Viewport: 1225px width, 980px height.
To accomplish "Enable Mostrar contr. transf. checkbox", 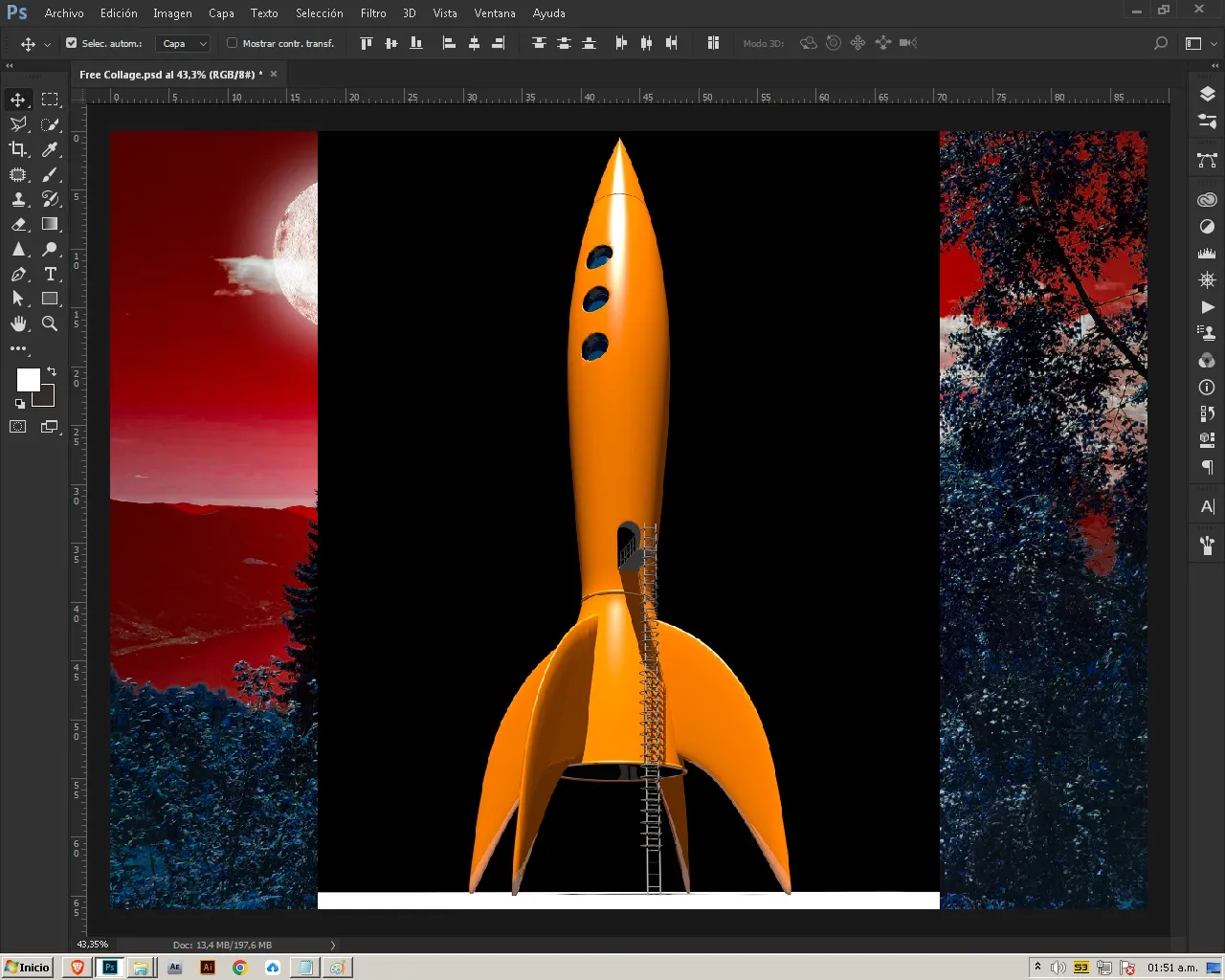I will tap(232, 43).
